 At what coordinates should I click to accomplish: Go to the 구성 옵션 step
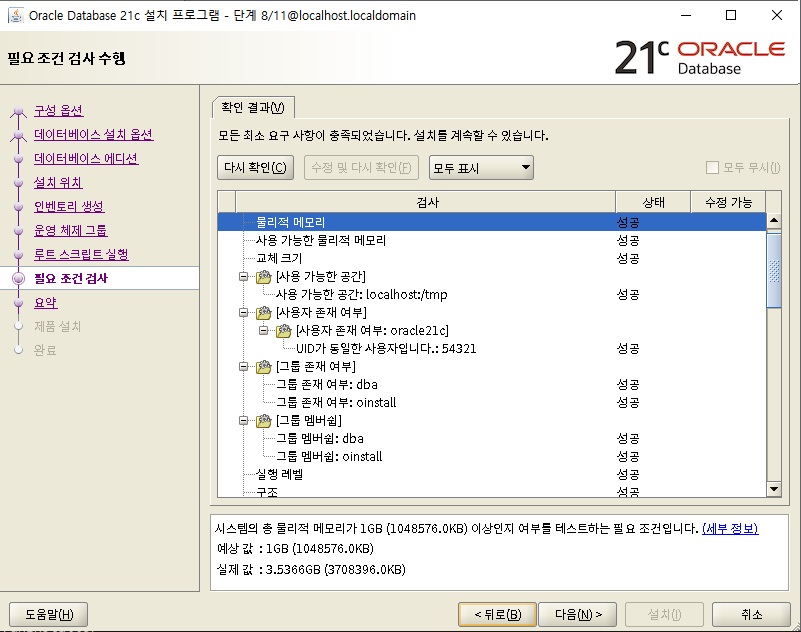pyautogui.click(x=58, y=111)
